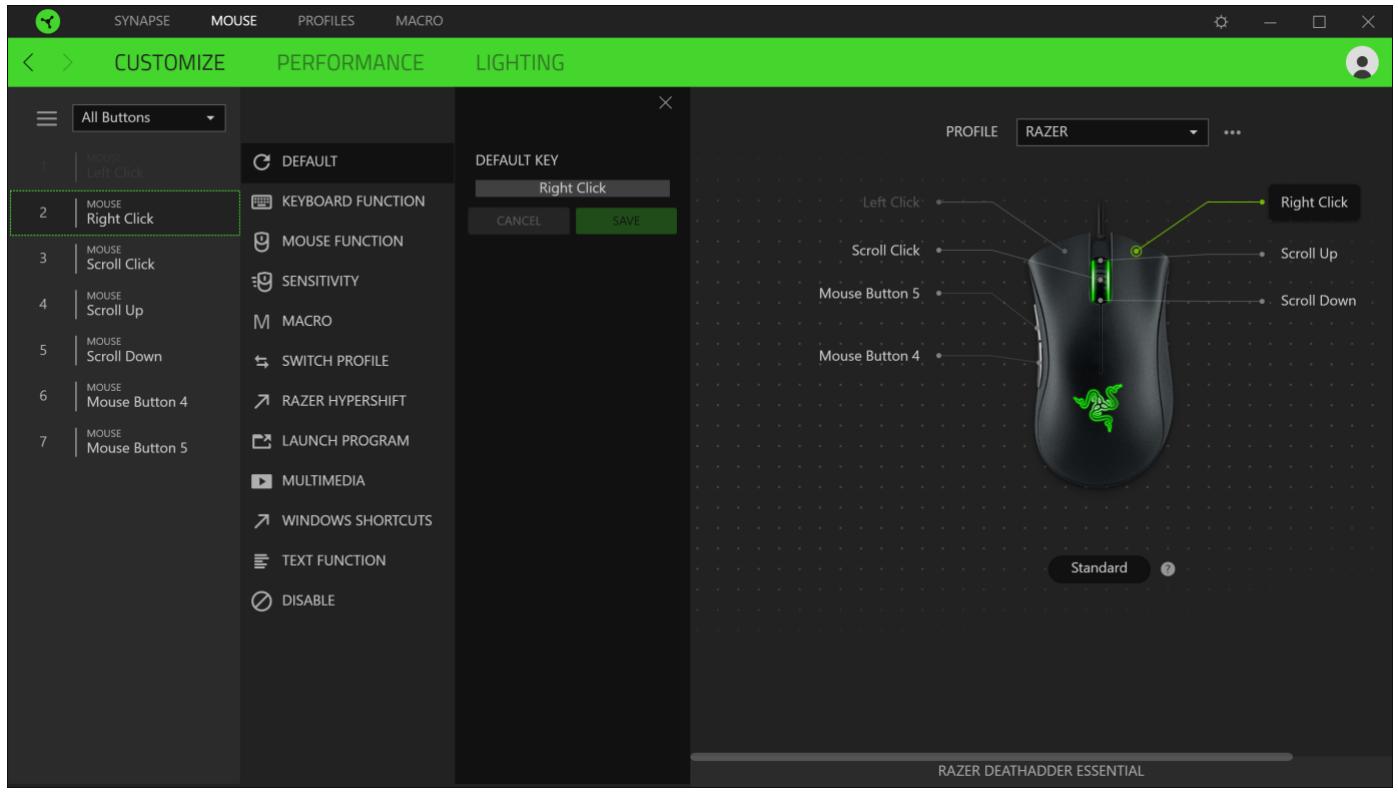Click the Scroll Up diagram label
This screenshot has width=1398, height=792.
(x=1309, y=254)
